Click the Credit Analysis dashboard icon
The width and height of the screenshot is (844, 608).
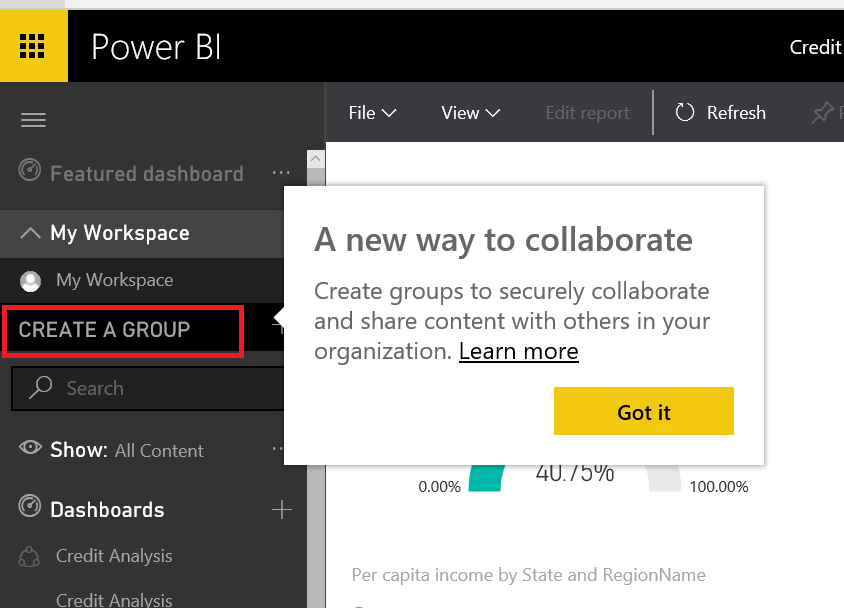[x=28, y=556]
